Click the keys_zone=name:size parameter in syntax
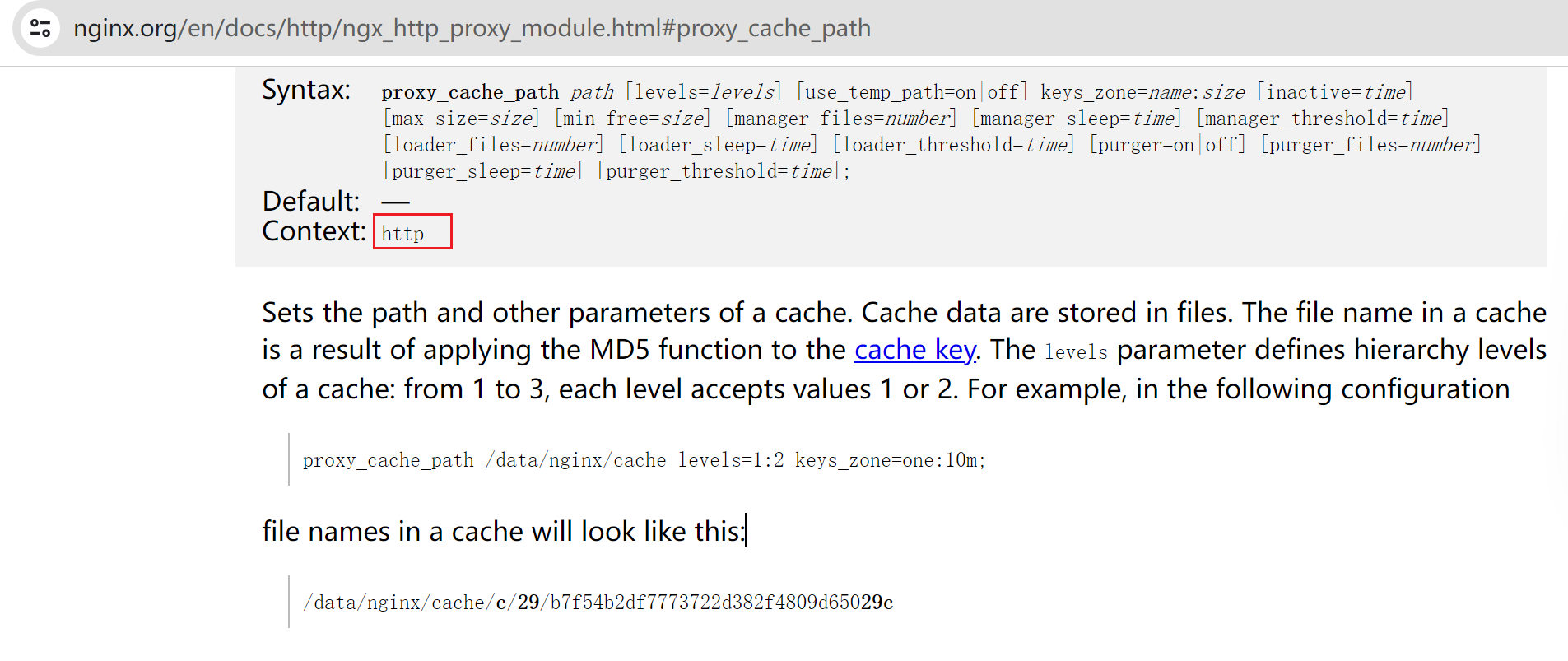Viewport: 1568px width, 661px height. click(x=1142, y=92)
